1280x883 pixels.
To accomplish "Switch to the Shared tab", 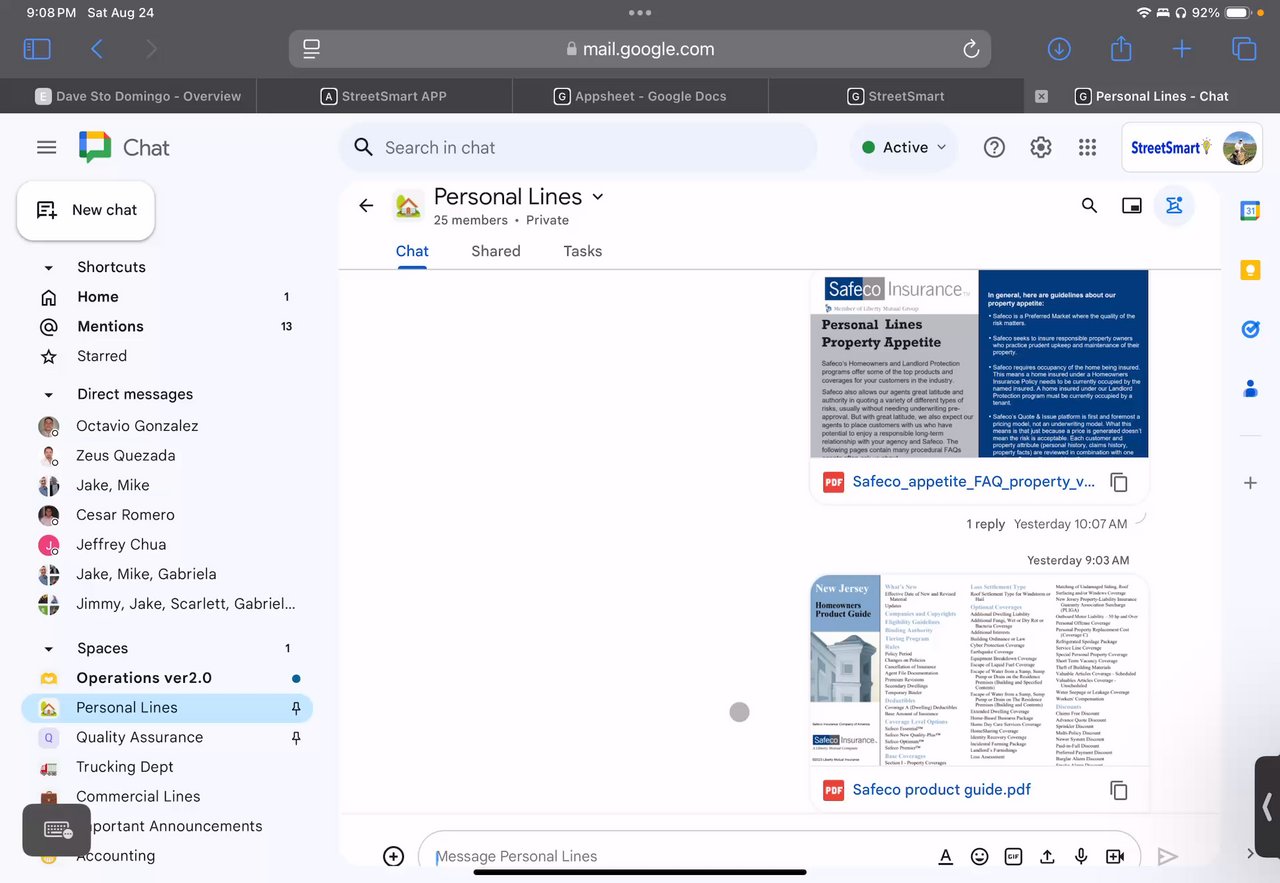I will coord(496,251).
